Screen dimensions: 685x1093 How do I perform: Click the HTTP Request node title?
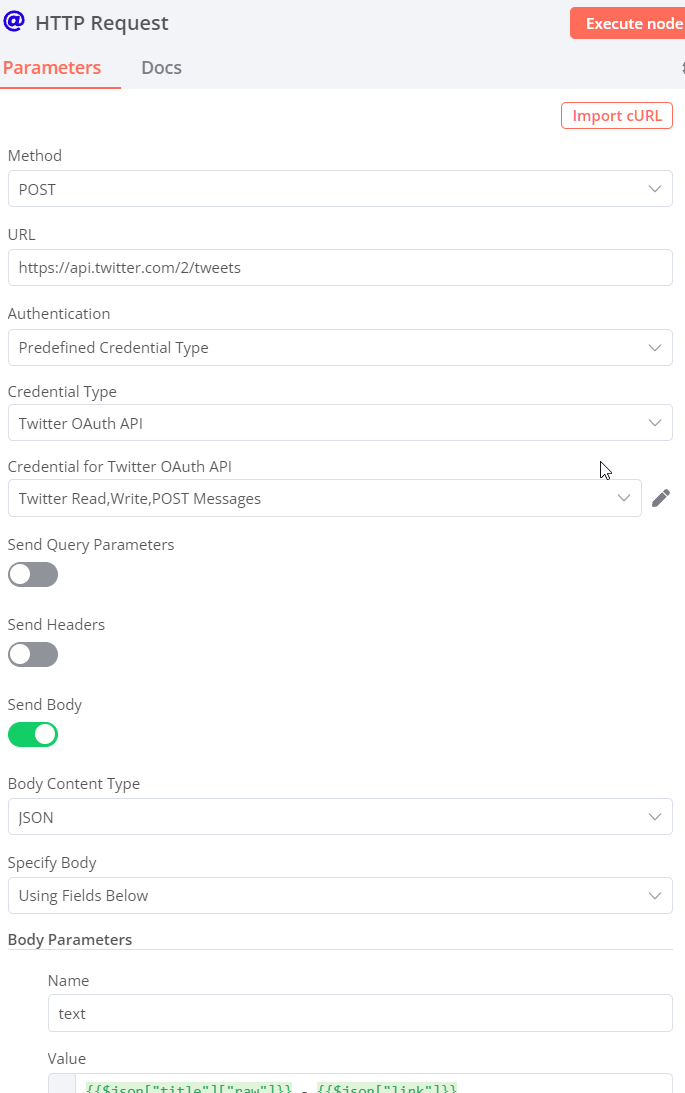102,23
